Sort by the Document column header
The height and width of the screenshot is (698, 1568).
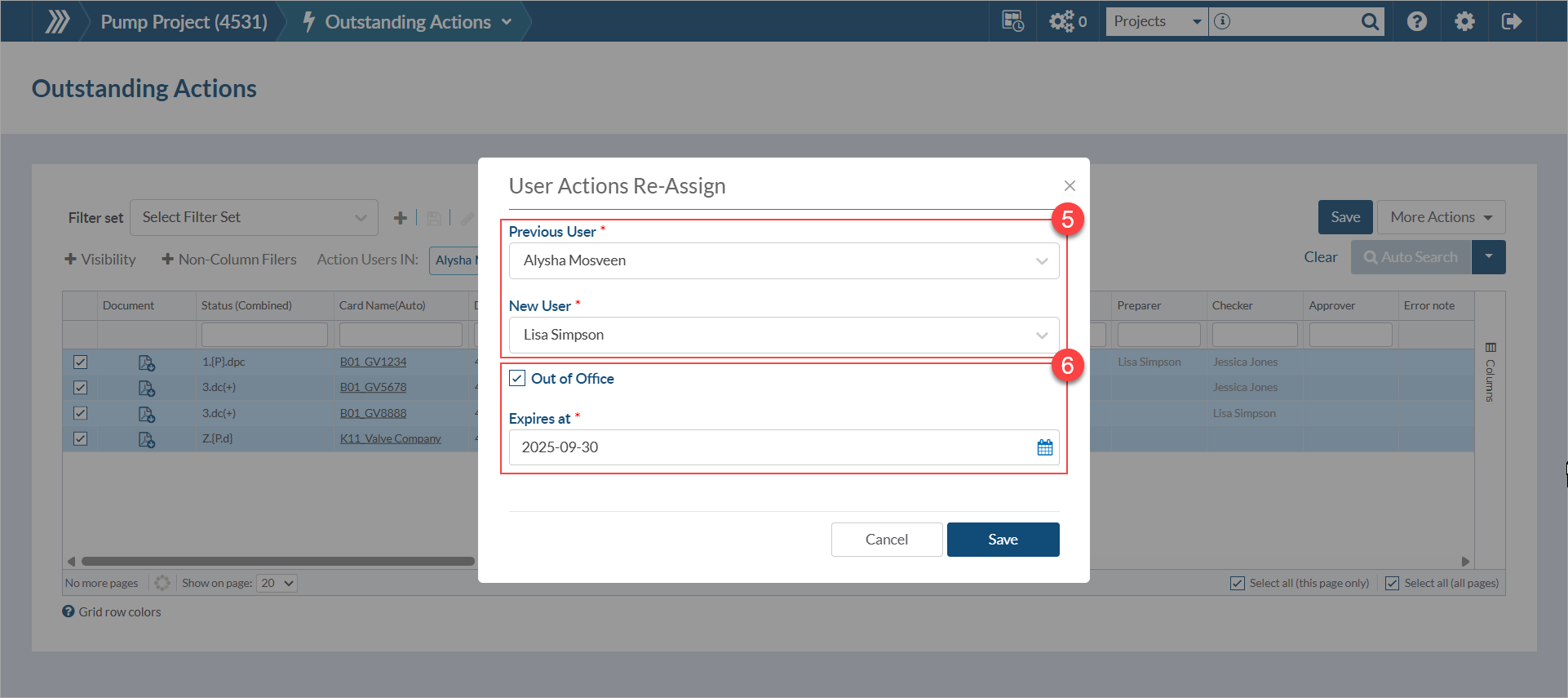[x=128, y=305]
